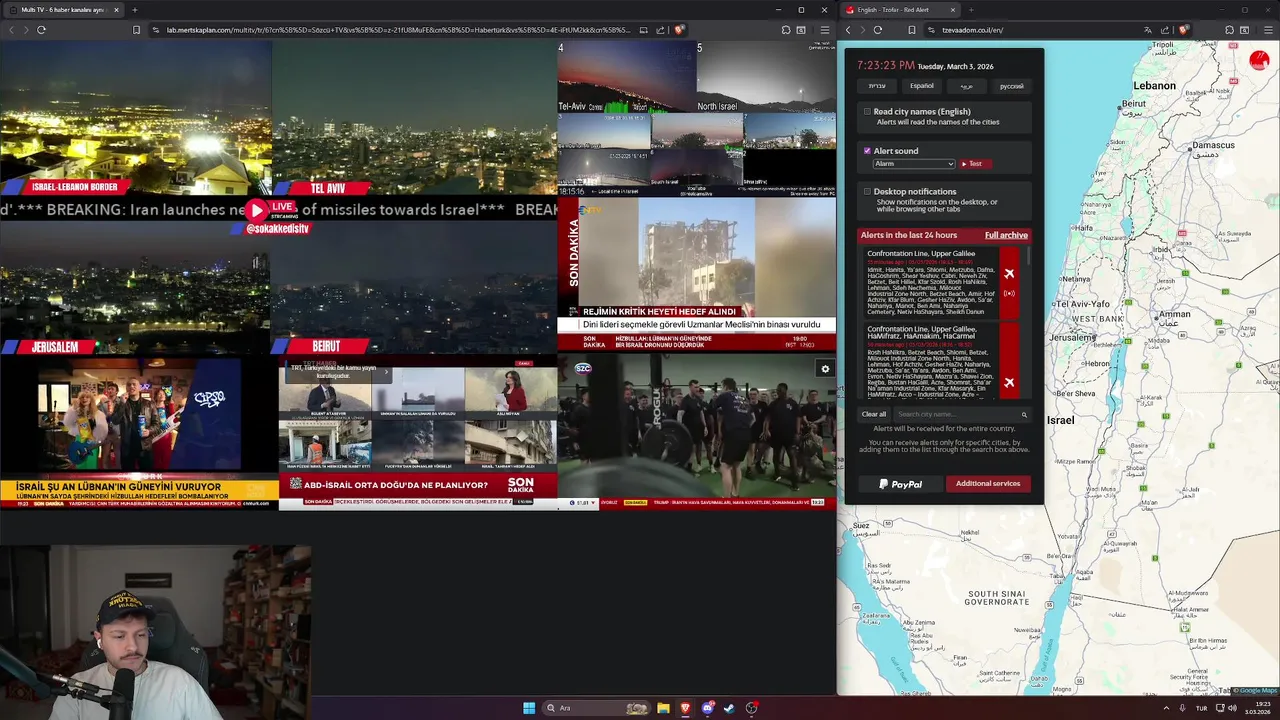
Task: Open the PayPal donation button
Action: point(901,484)
